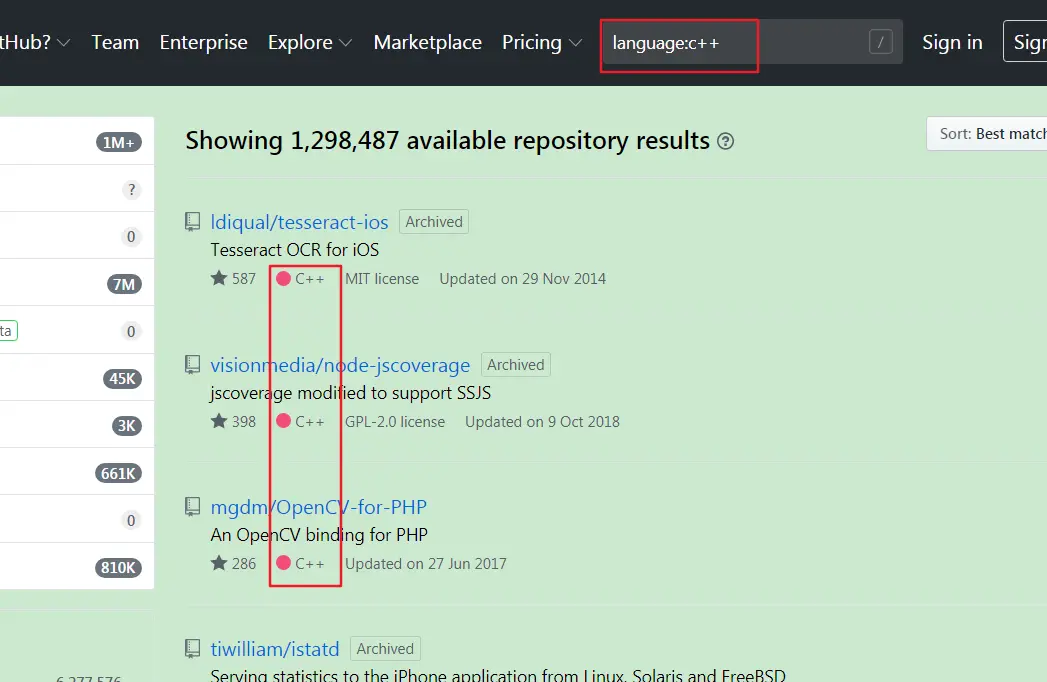Click the Showing 1,298,487 available repository results heading
Screen dimensions: 1047x682
(447, 141)
